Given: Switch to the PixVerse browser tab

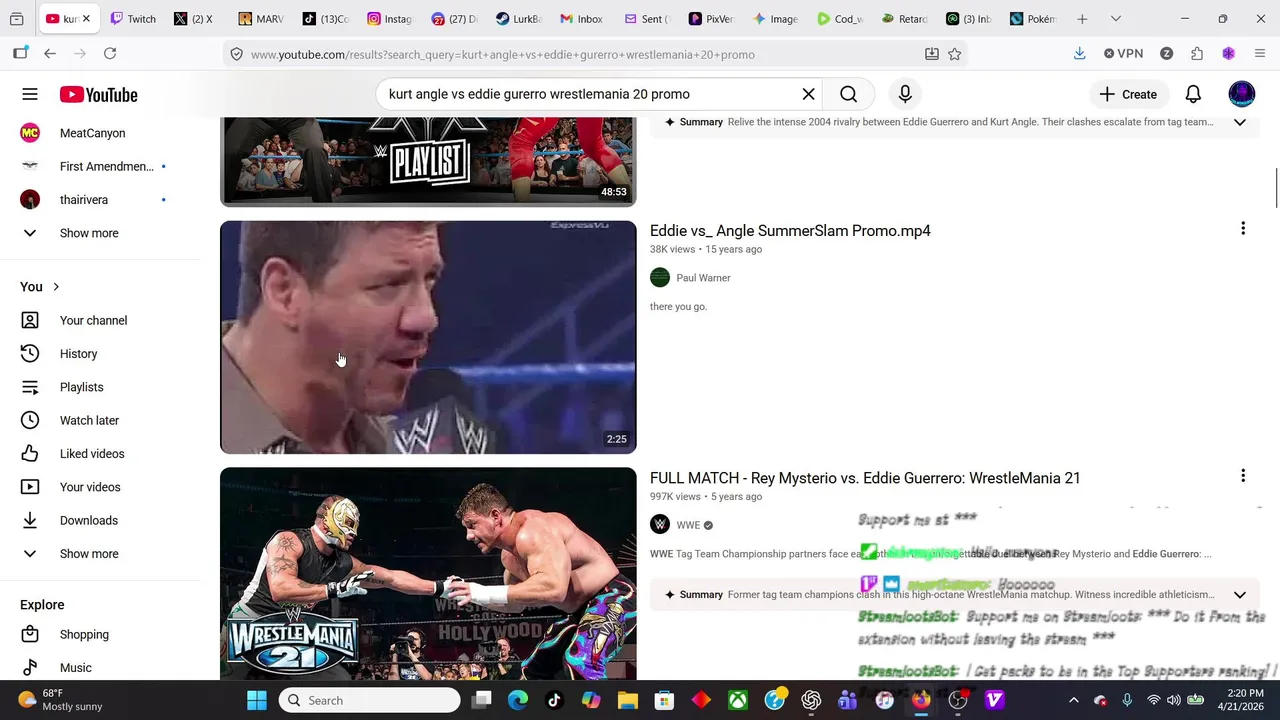Looking at the screenshot, I should (x=709, y=19).
